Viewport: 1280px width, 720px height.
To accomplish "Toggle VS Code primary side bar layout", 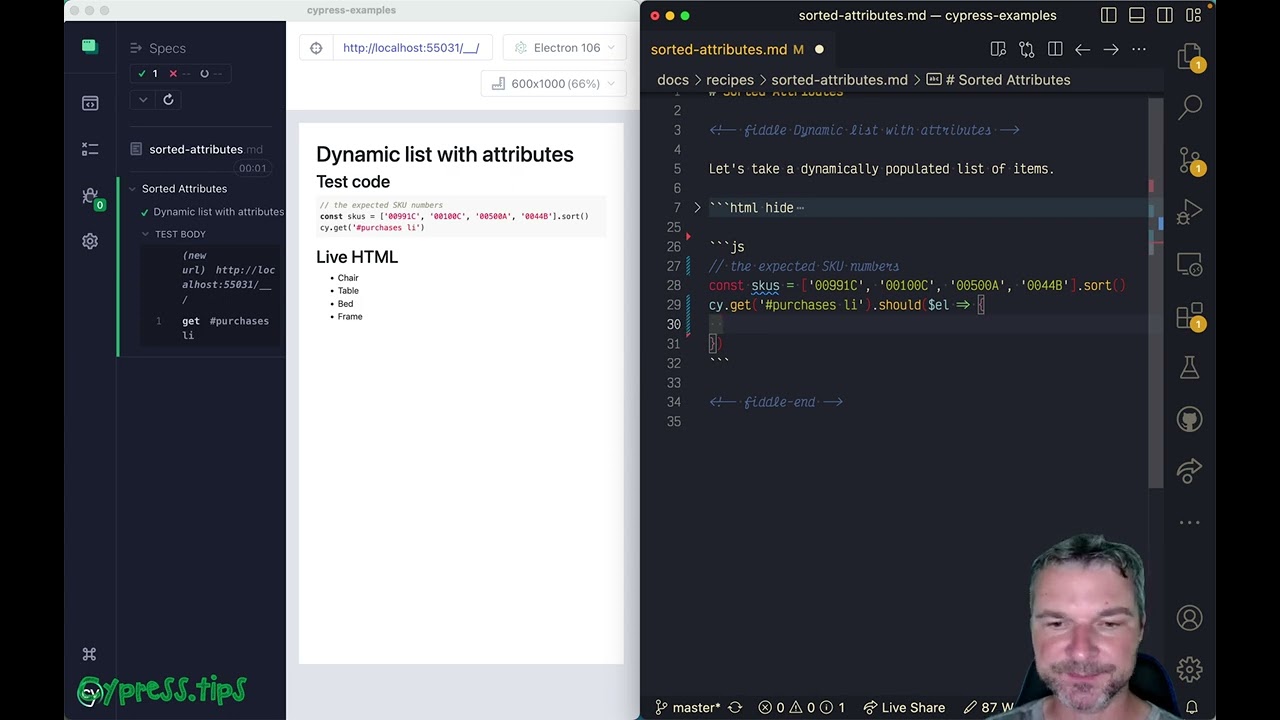I will click(x=1108, y=16).
